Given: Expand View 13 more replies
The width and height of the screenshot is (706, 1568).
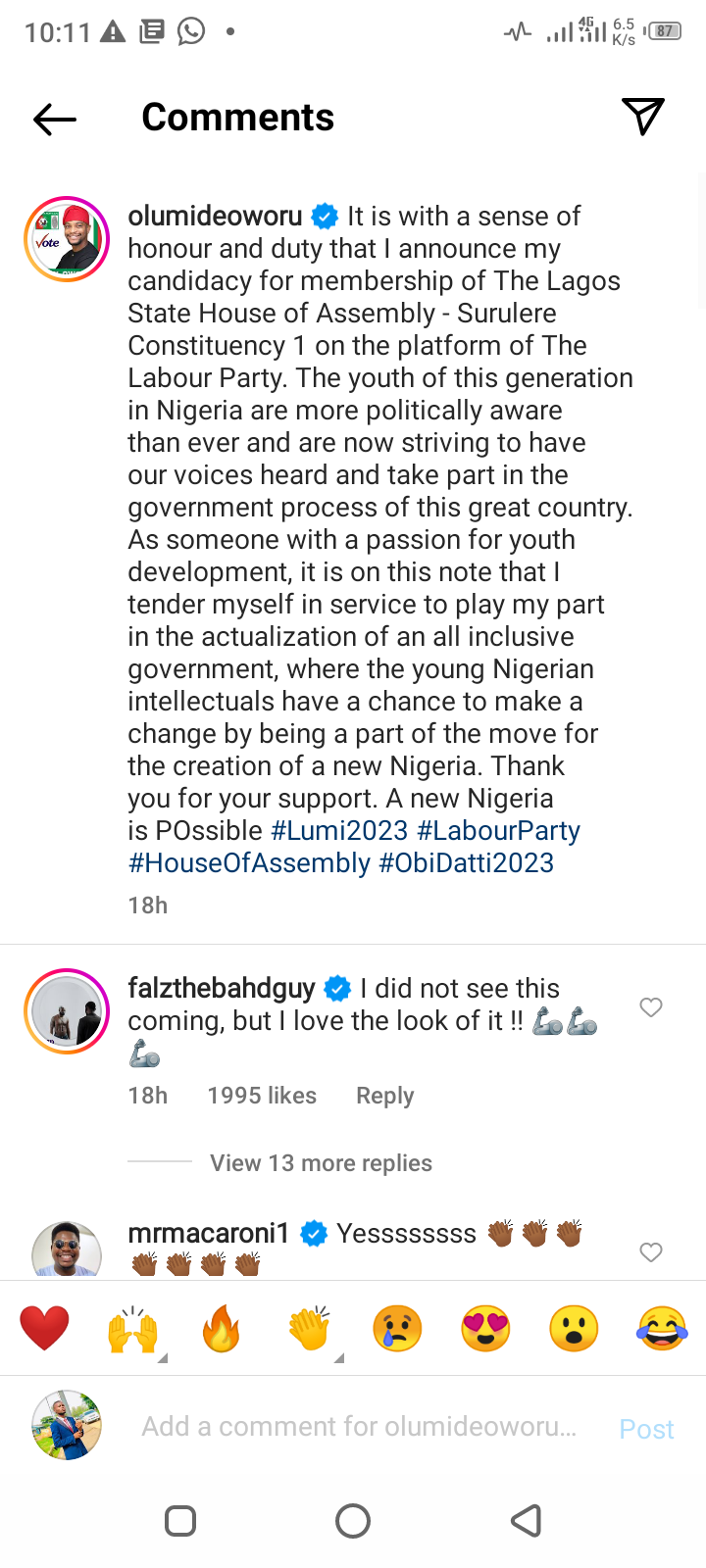Looking at the screenshot, I should (x=321, y=1163).
